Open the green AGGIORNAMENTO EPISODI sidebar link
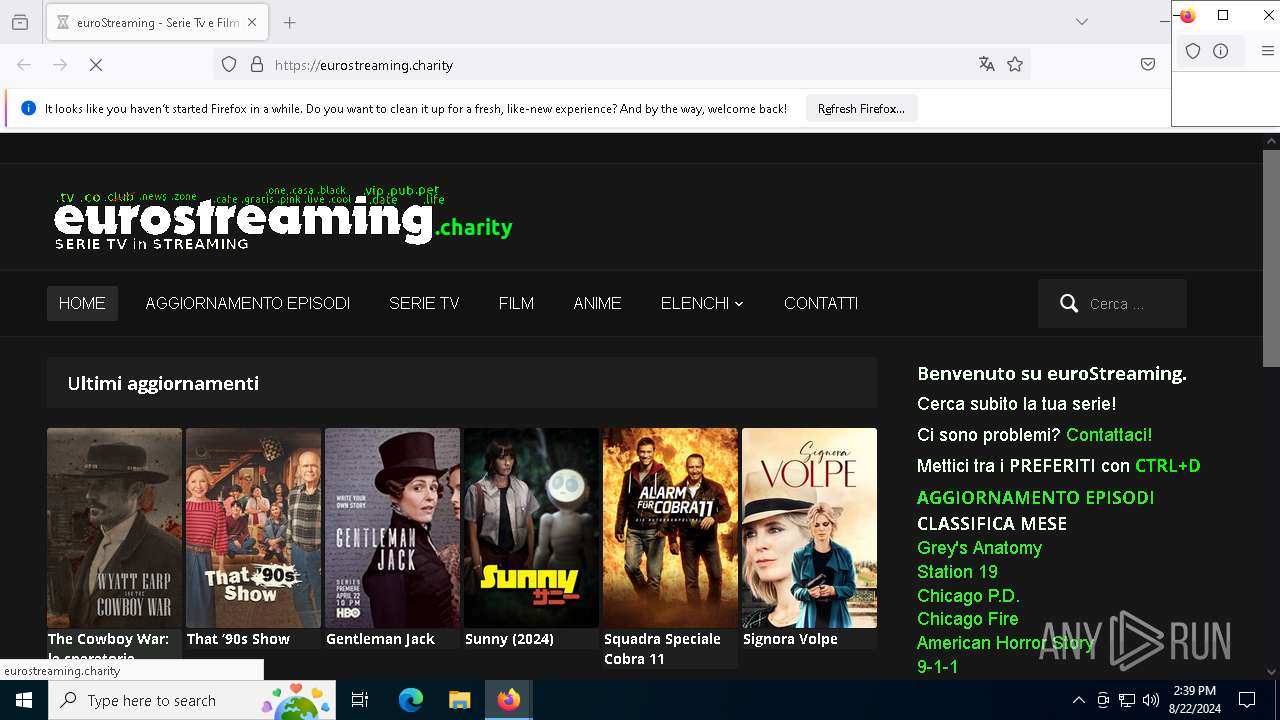1280x720 pixels. pos(1036,498)
